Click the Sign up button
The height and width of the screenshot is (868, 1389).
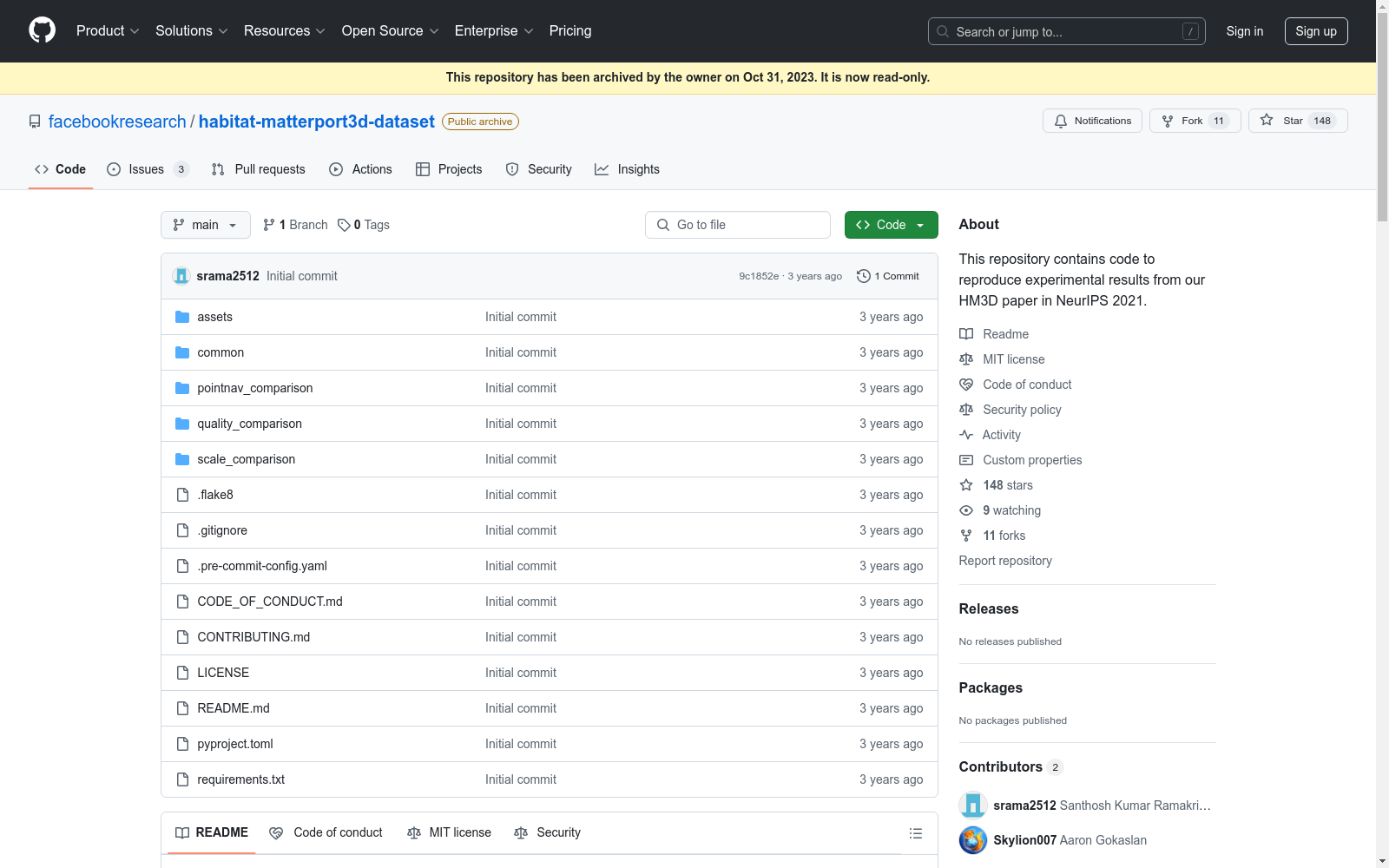1316,31
